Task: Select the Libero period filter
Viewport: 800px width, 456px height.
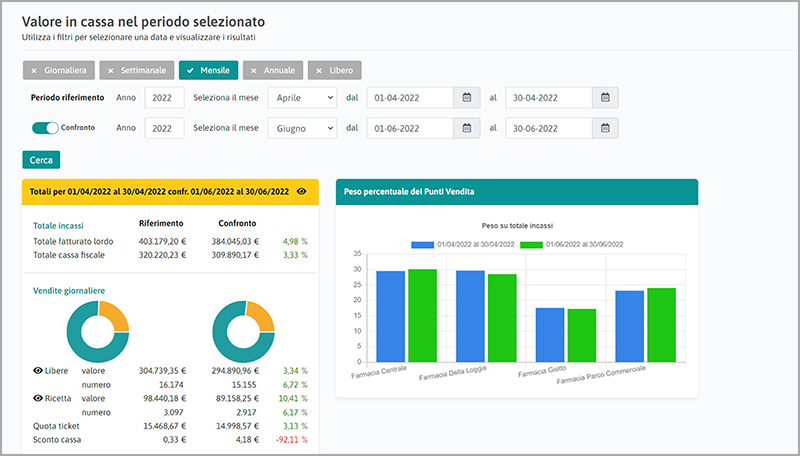Action: coord(334,70)
